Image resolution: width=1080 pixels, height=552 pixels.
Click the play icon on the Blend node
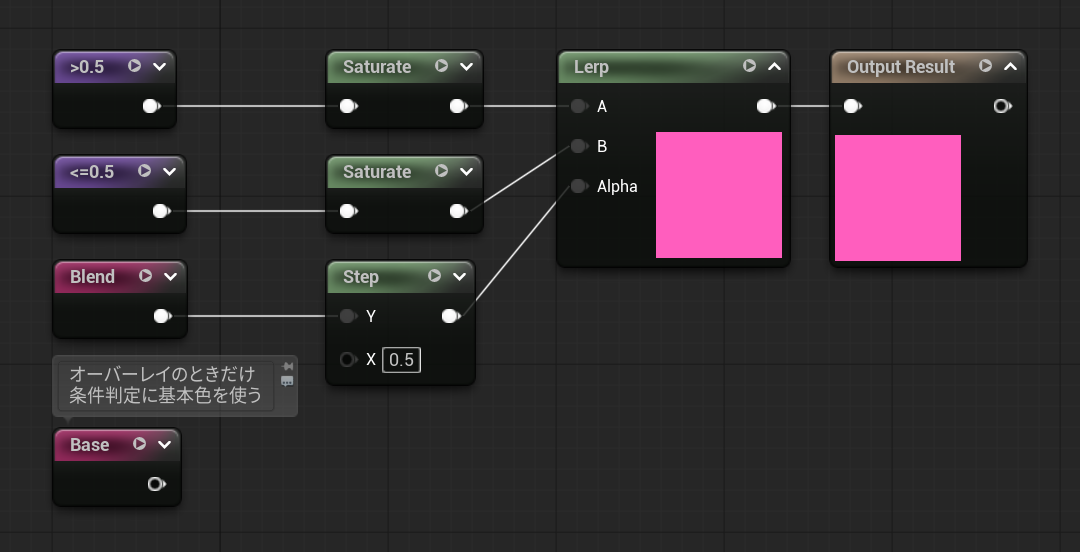click(x=145, y=276)
